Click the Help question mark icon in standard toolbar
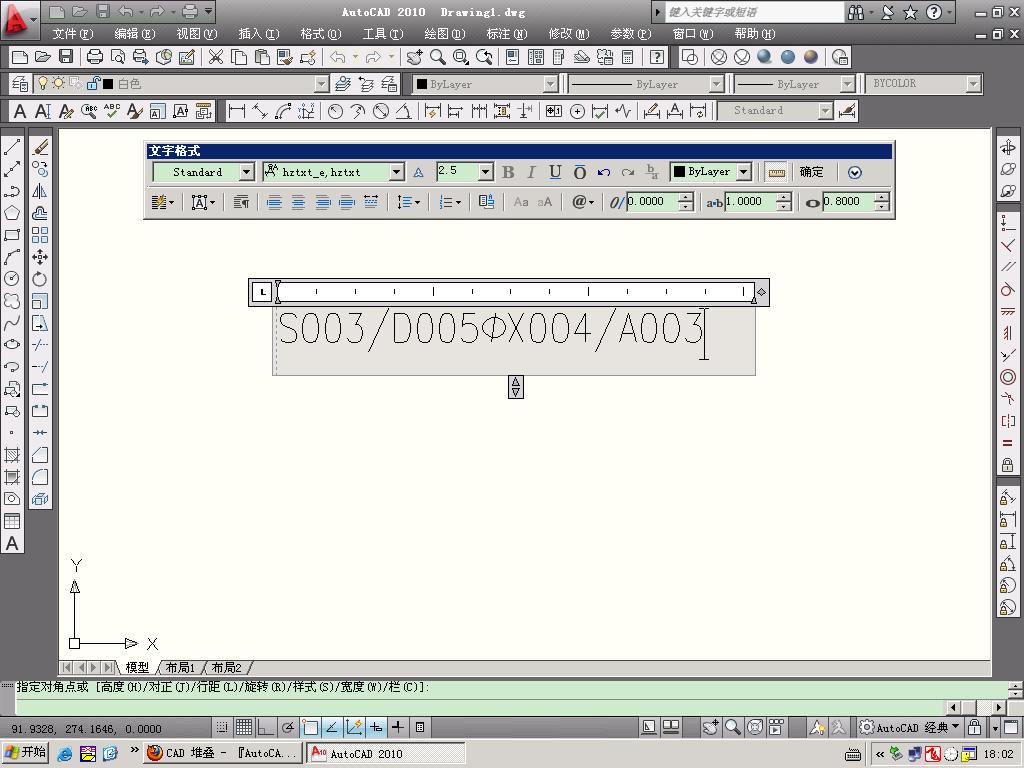The height and width of the screenshot is (768, 1024). click(x=657, y=57)
